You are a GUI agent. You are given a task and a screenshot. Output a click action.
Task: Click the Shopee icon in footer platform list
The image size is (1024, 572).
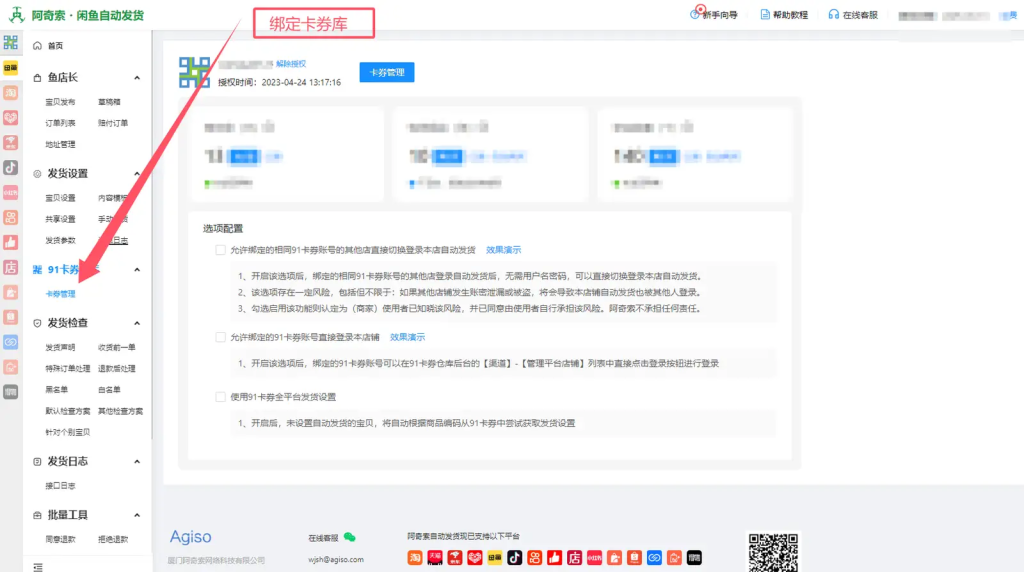[634, 558]
